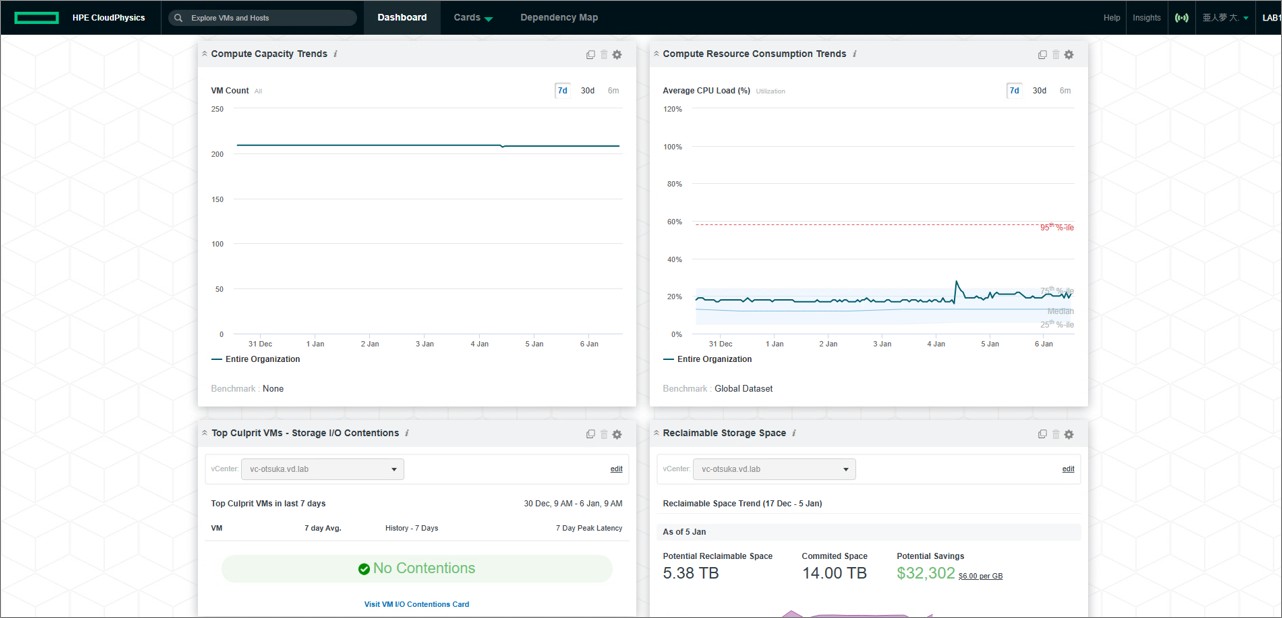1282x618 pixels.
Task: Select 7d range for Average CPU Load
Action: point(1014,91)
